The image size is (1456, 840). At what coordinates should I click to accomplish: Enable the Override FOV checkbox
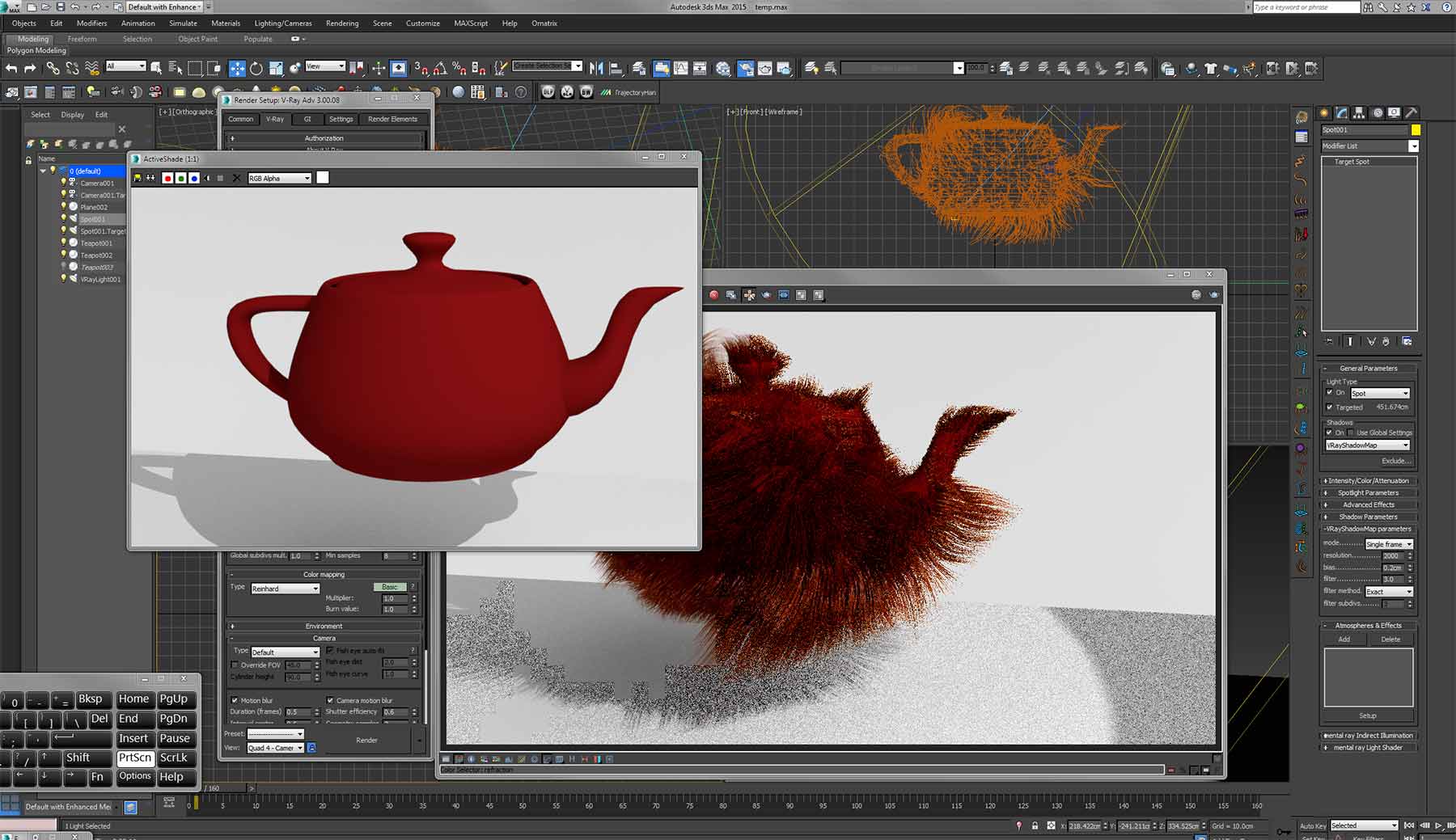point(235,665)
